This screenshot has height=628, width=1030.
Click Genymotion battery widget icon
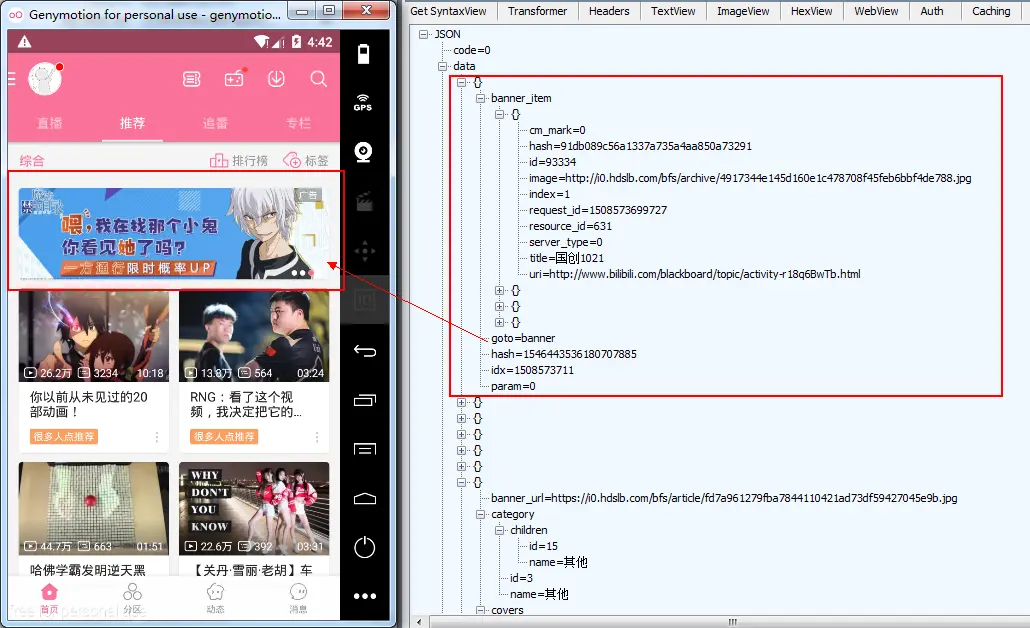pyautogui.click(x=363, y=54)
